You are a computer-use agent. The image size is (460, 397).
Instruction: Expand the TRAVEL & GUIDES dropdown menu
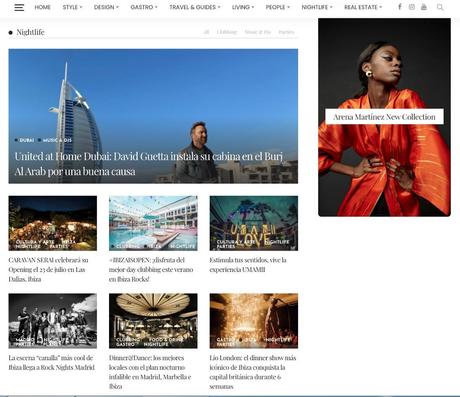(195, 7)
